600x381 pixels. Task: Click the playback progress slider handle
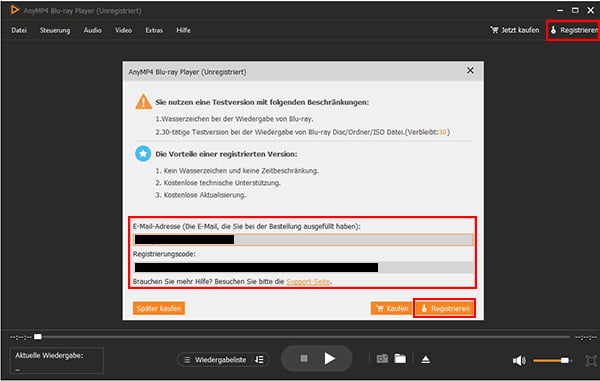pyautogui.click(x=38, y=337)
